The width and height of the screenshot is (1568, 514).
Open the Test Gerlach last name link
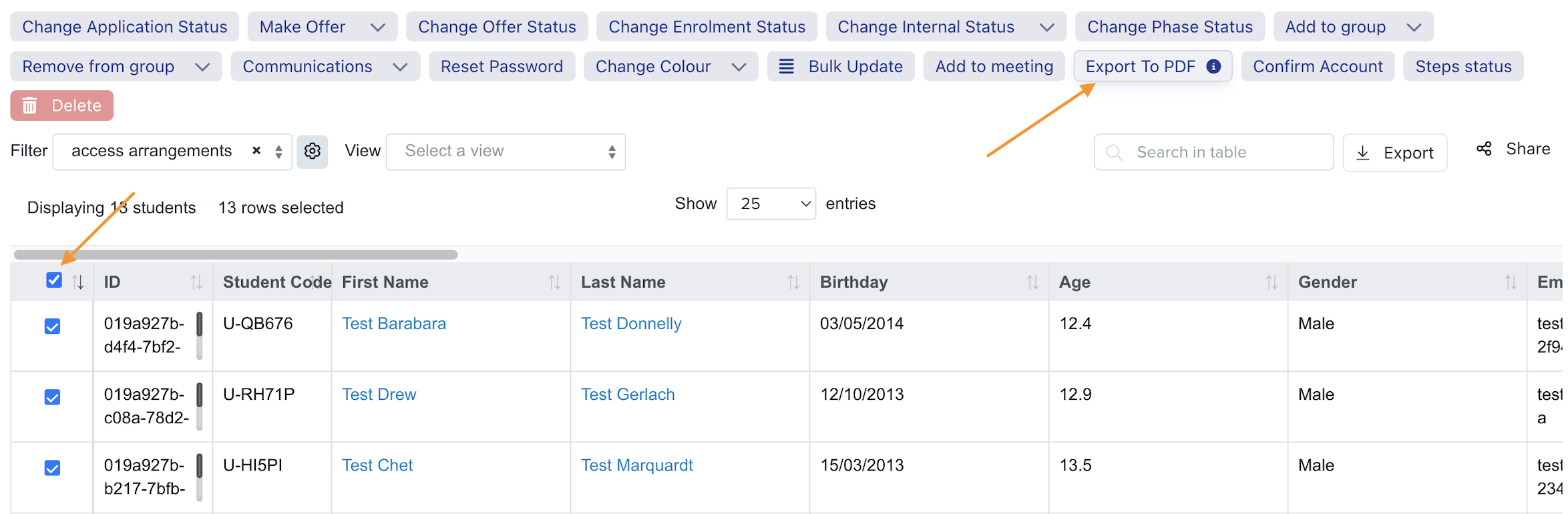(x=628, y=395)
